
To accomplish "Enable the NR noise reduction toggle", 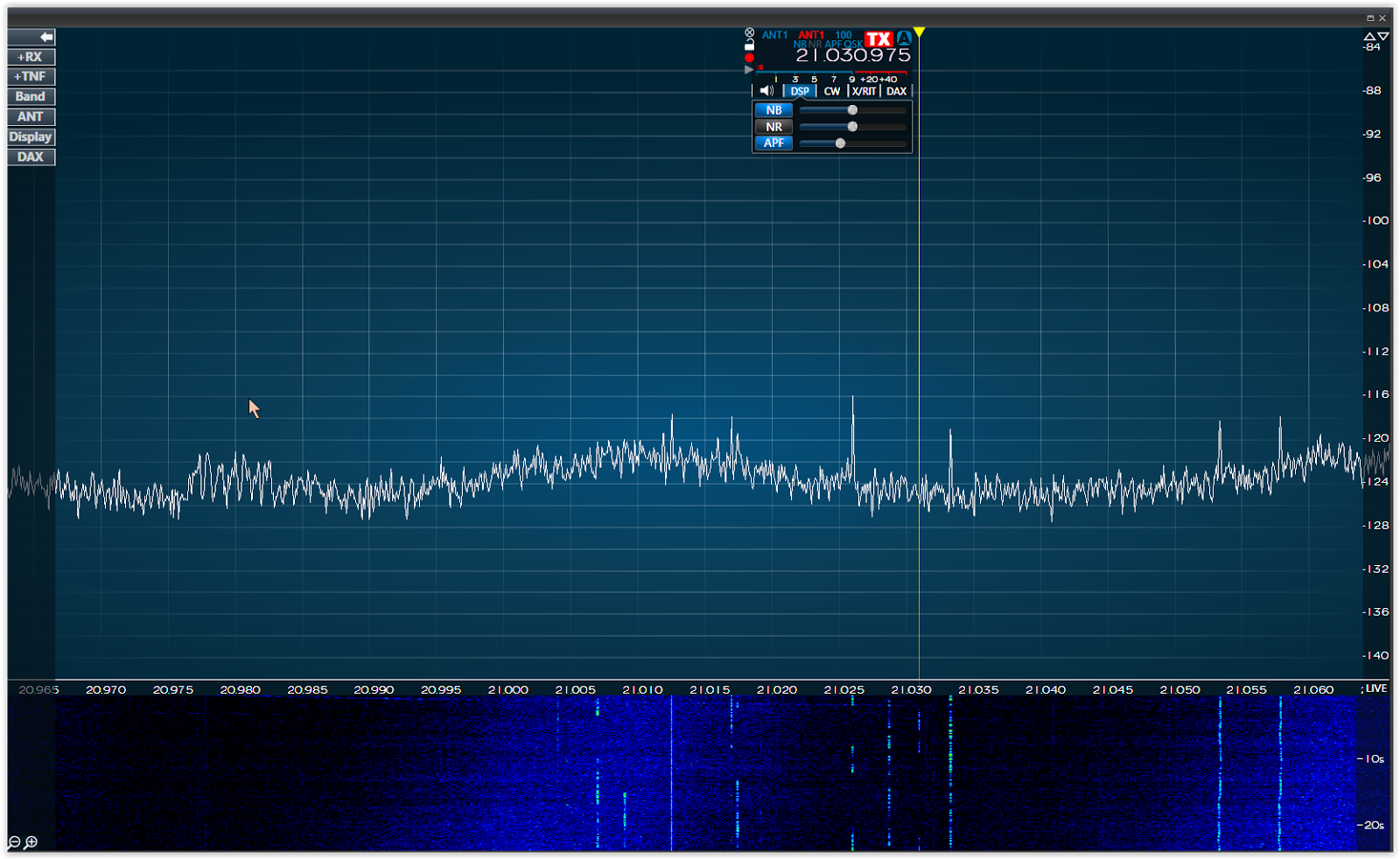I will click(773, 127).
